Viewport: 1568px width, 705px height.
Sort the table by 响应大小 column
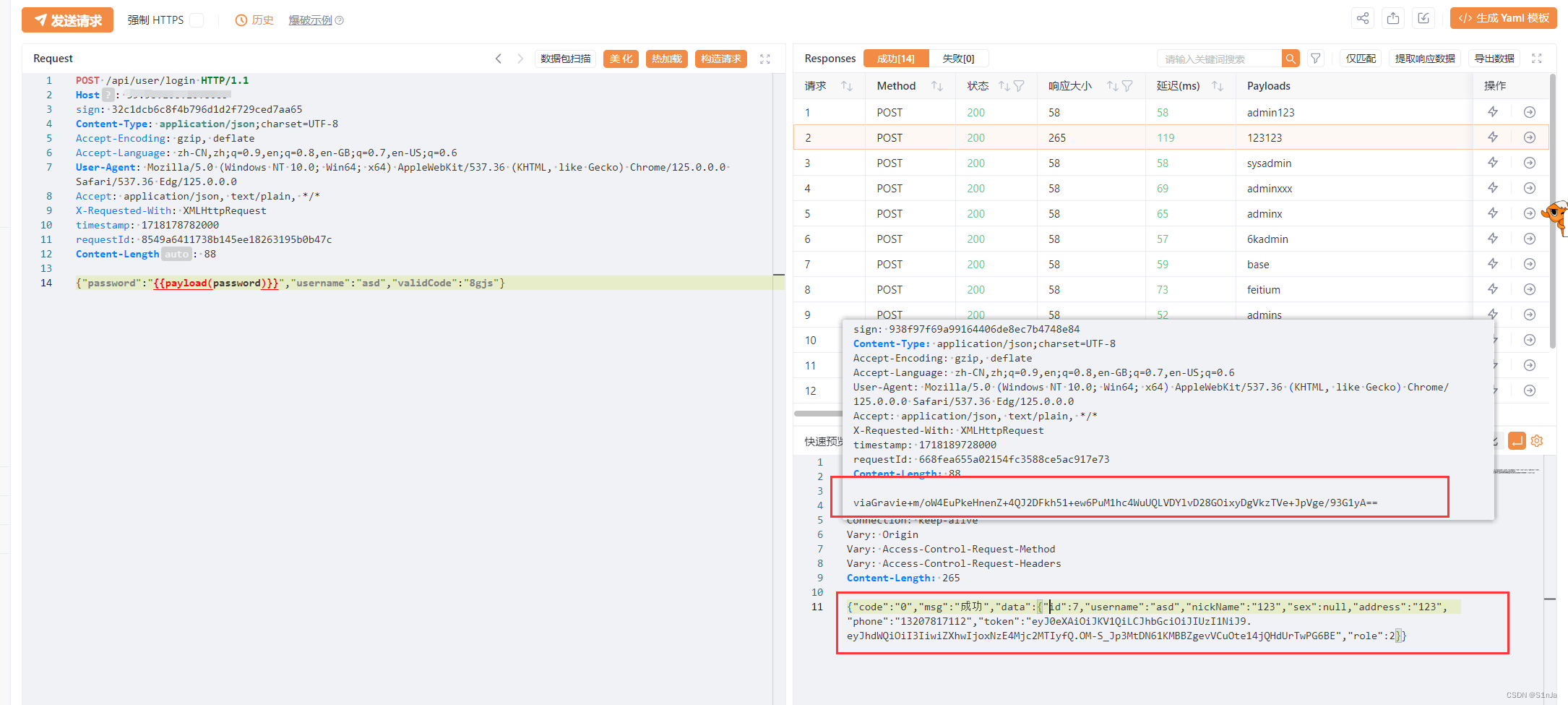pyautogui.click(x=1113, y=86)
